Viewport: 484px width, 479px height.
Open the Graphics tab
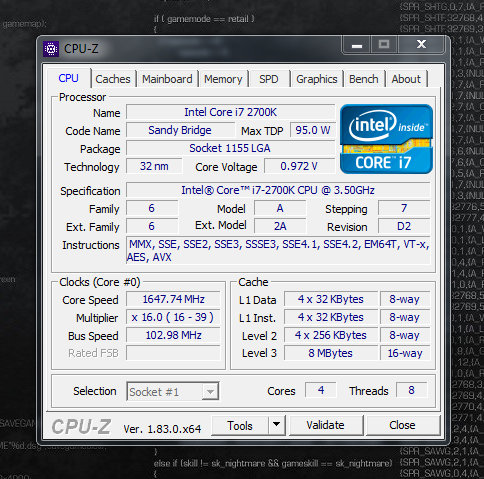click(x=317, y=79)
